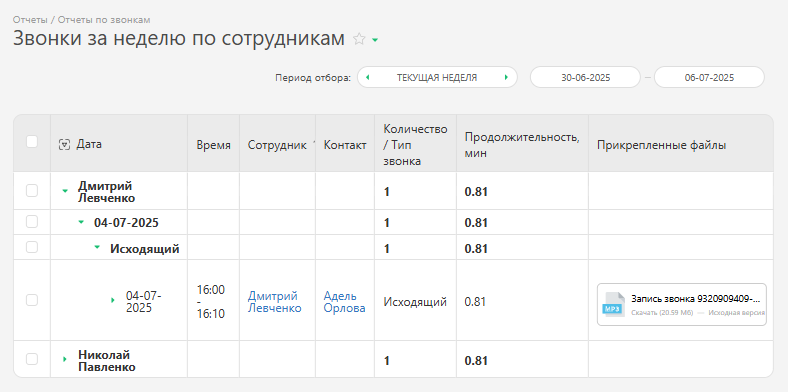This screenshot has height=392, width=788.
Task: Mark report as favorite with star icon
Action: (359, 39)
